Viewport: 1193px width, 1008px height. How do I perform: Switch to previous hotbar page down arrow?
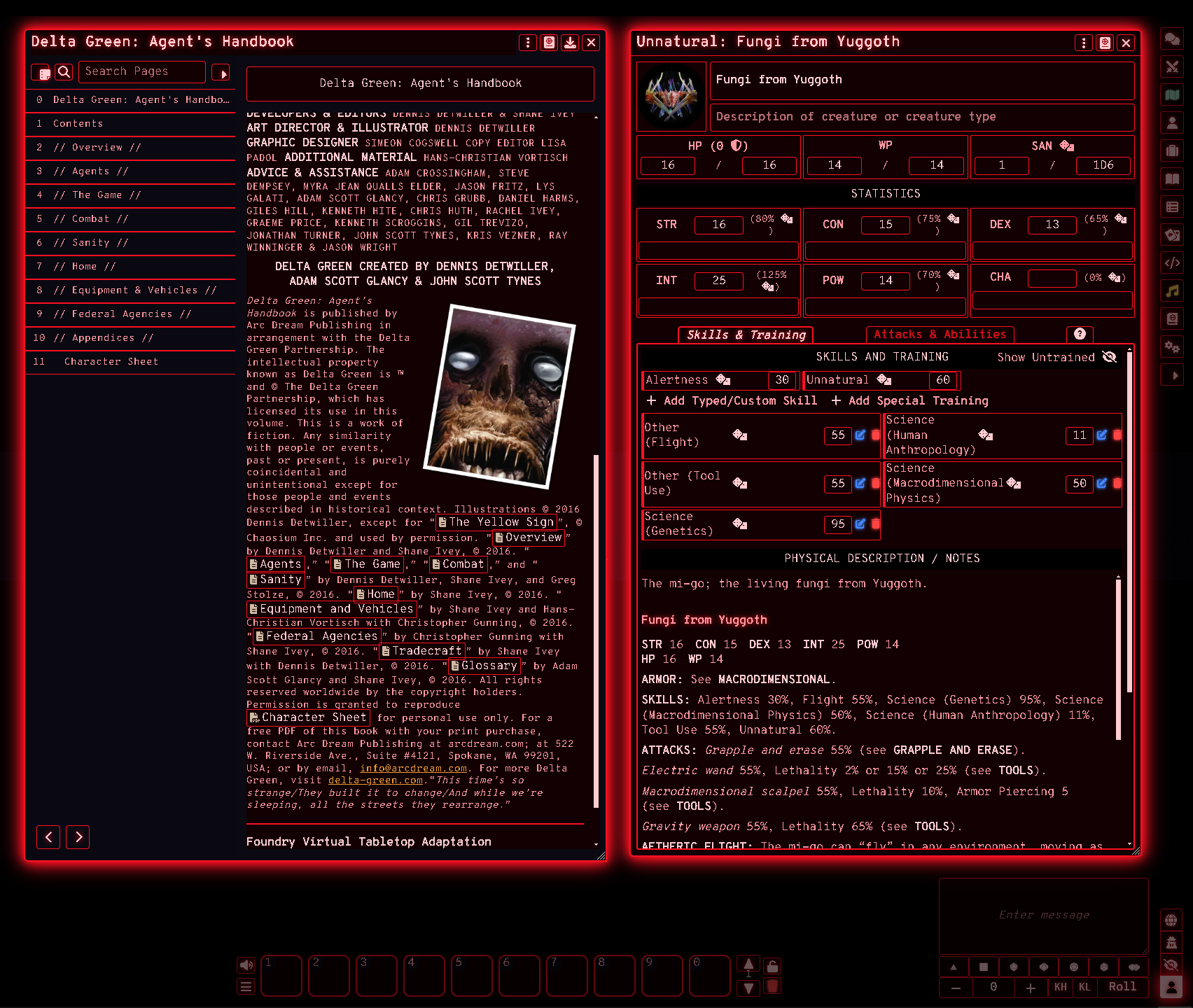click(748, 988)
